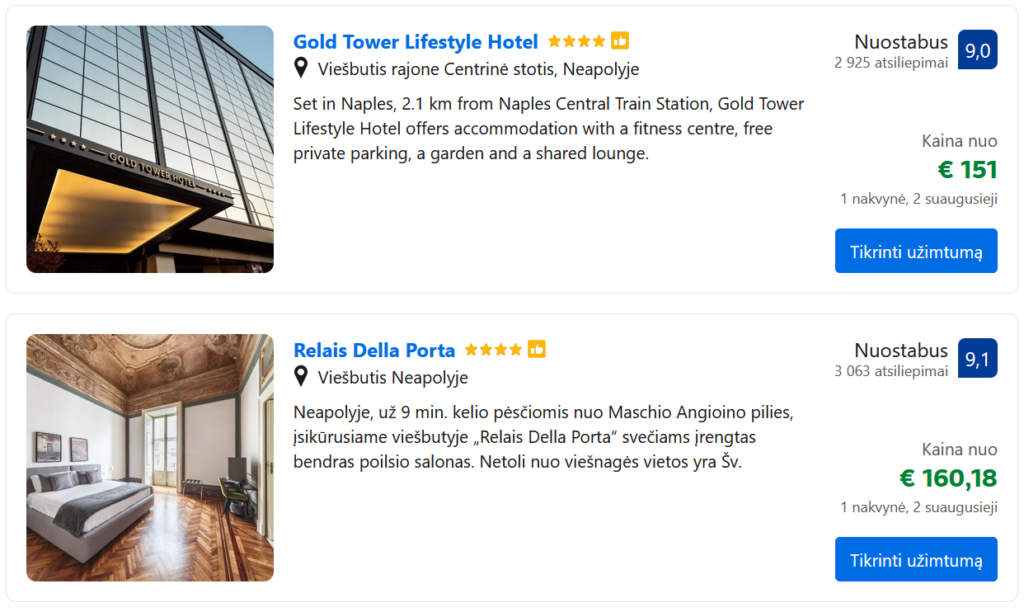Click the Viešbutis Neapolyje location text
1024x612 pixels.
[393, 377]
